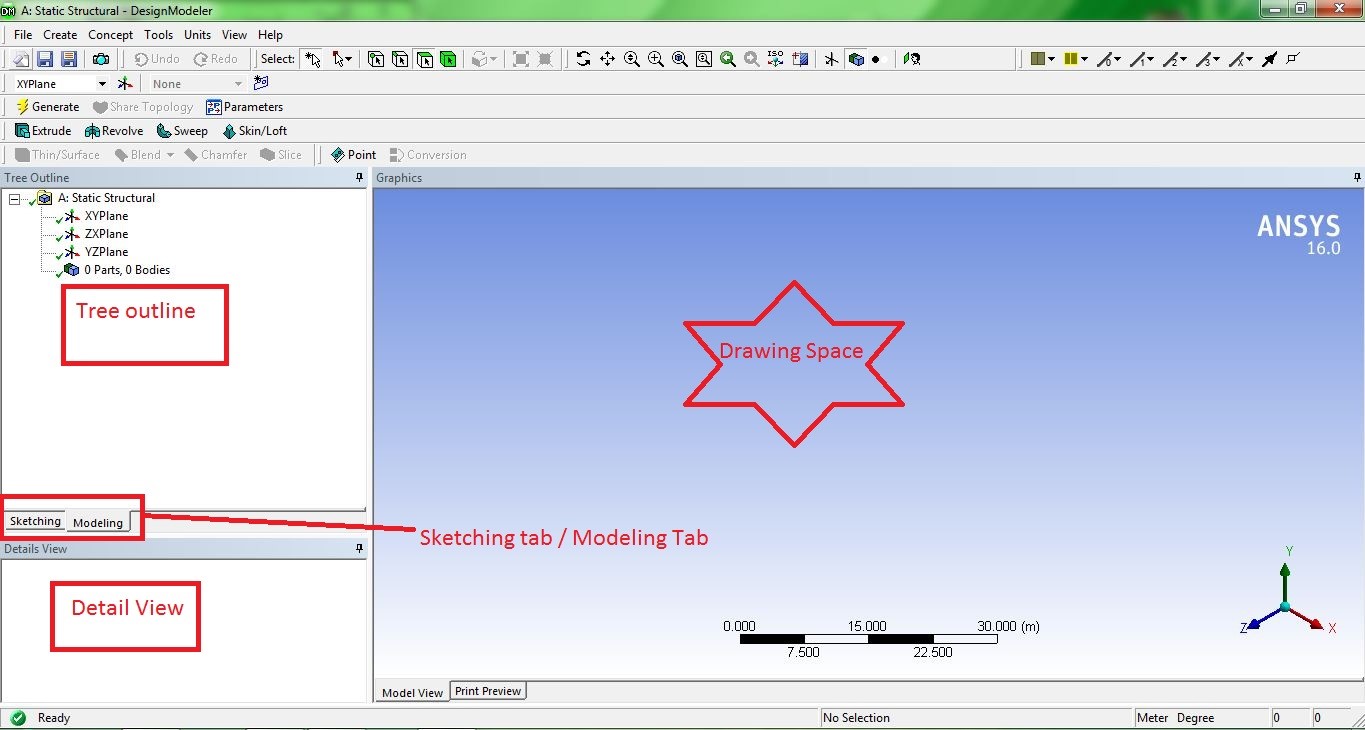Image resolution: width=1365 pixels, height=730 pixels.
Task: Open the Concept menu
Action: pyautogui.click(x=110, y=34)
